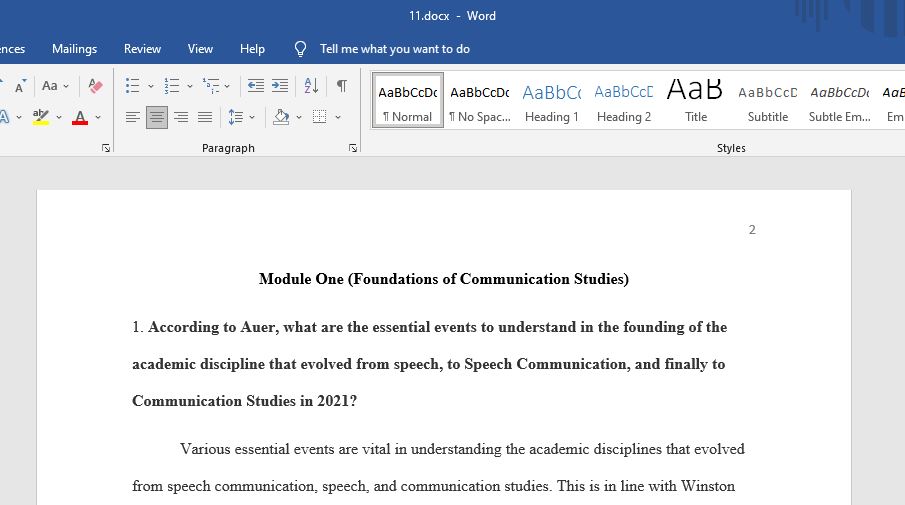Screen dimensions: 905x505
Task: Toggle Show/Hide paragraph marks
Action: click(342, 86)
